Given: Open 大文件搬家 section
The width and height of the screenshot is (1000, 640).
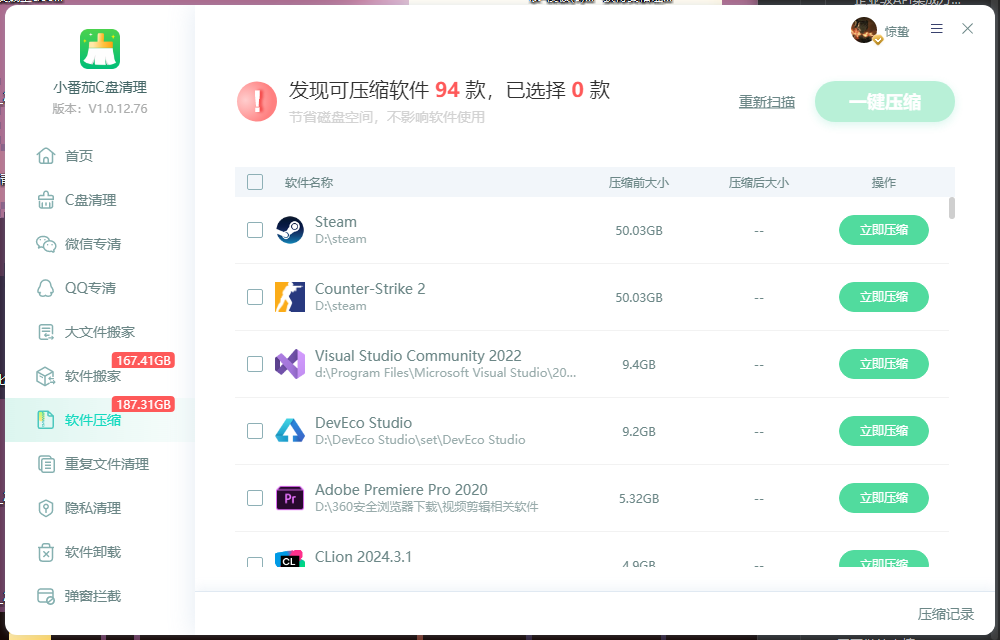Looking at the screenshot, I should pos(100,331).
